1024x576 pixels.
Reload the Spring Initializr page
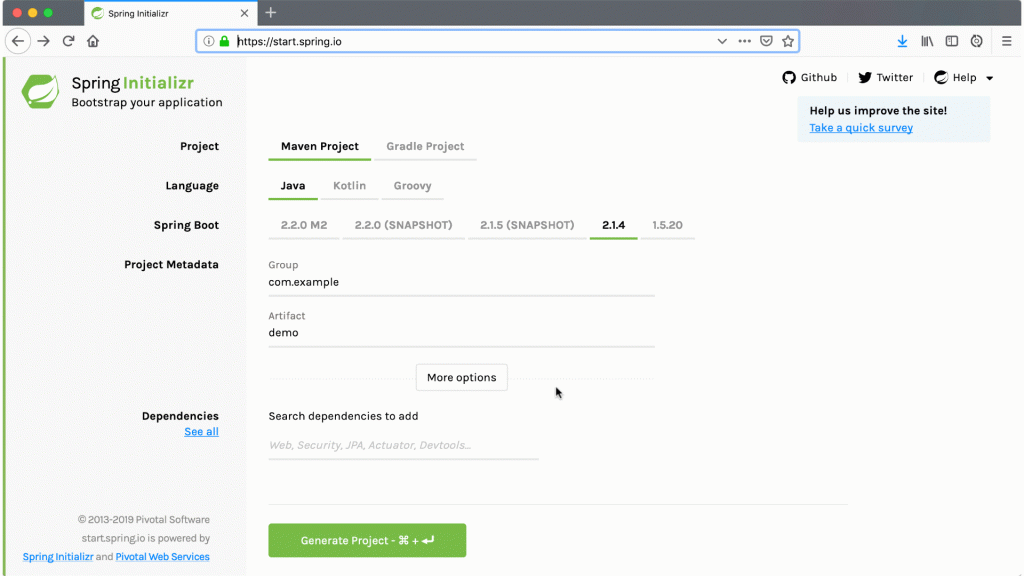pos(68,41)
